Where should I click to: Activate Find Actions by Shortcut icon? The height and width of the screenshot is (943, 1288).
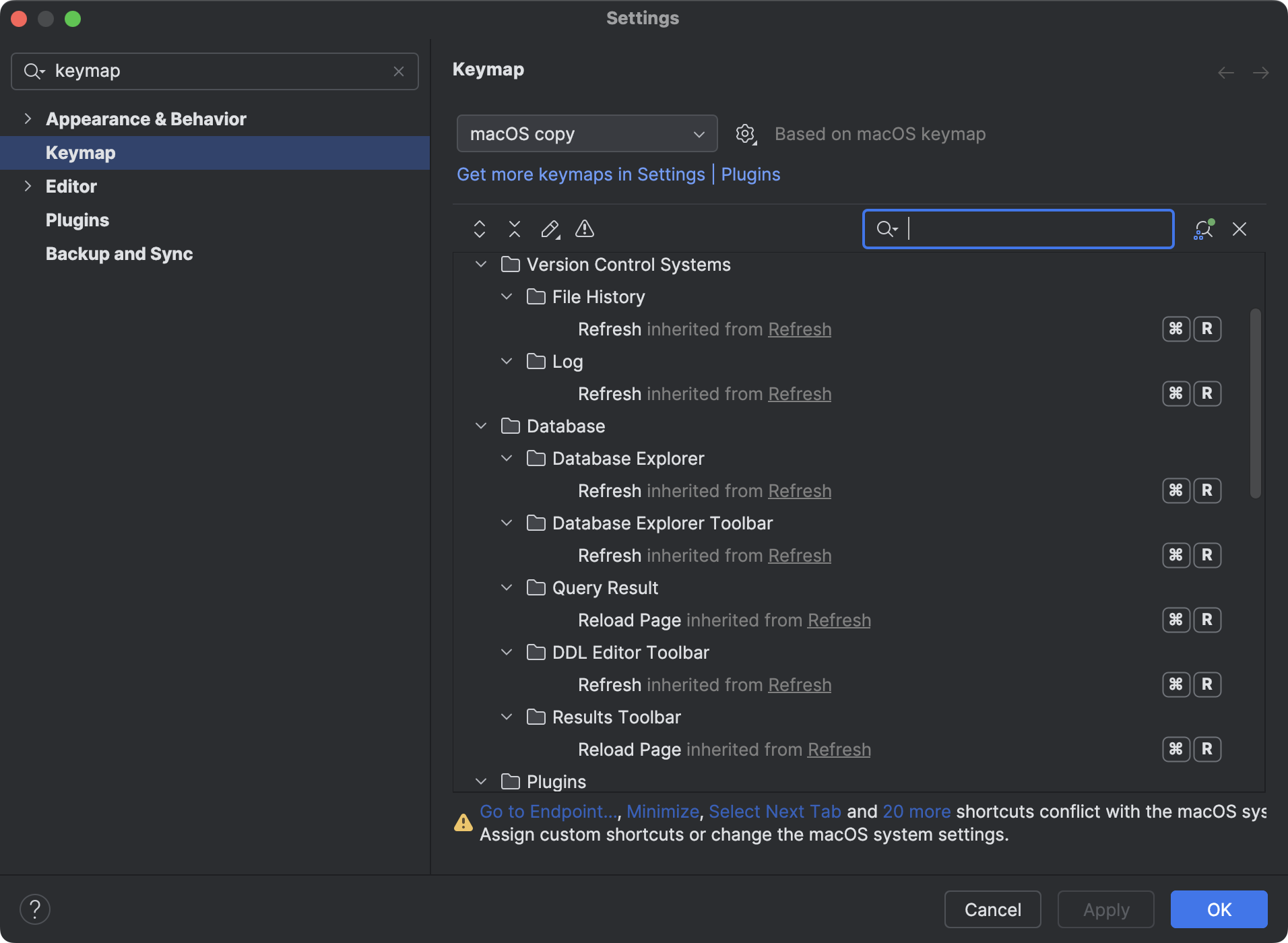(x=1203, y=230)
